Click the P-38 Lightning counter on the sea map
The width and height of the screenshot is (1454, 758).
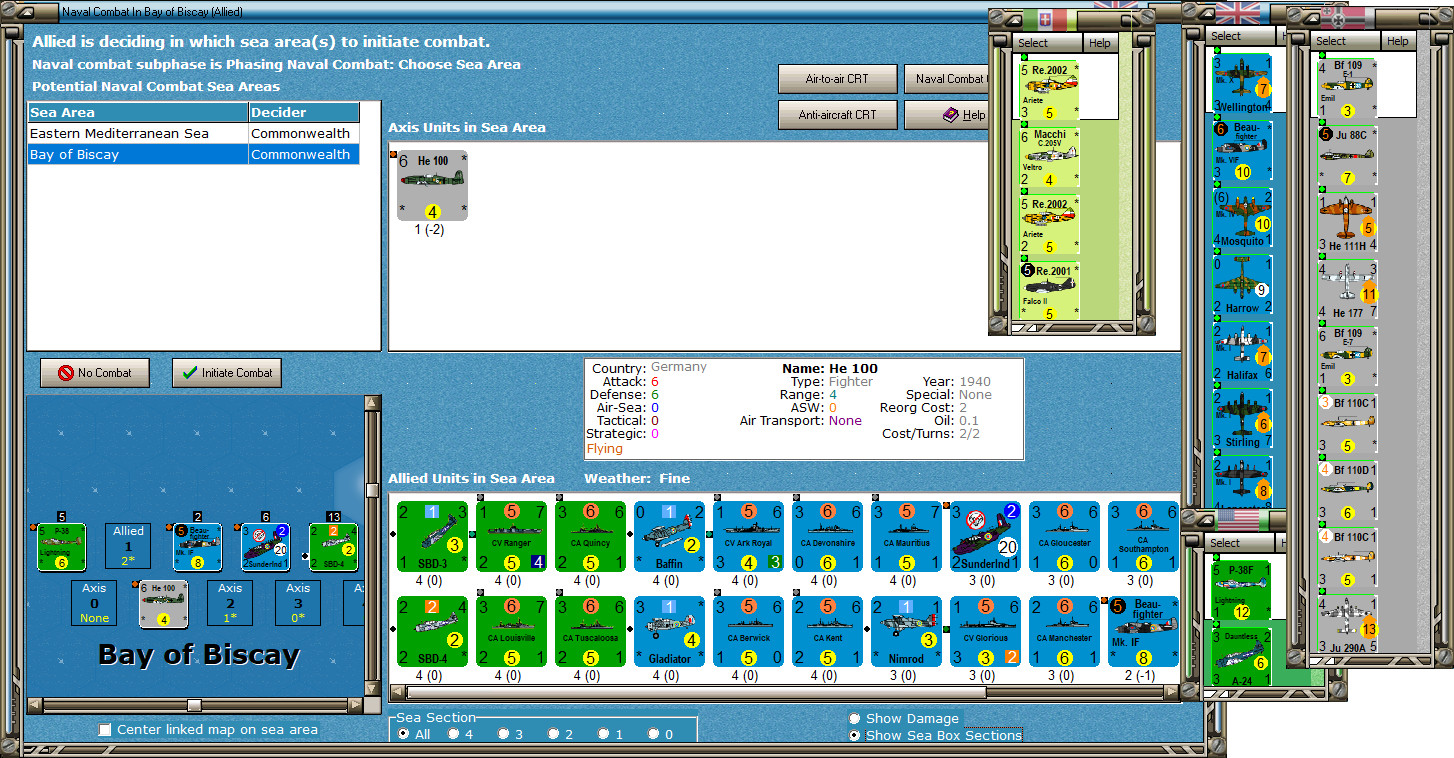61,547
